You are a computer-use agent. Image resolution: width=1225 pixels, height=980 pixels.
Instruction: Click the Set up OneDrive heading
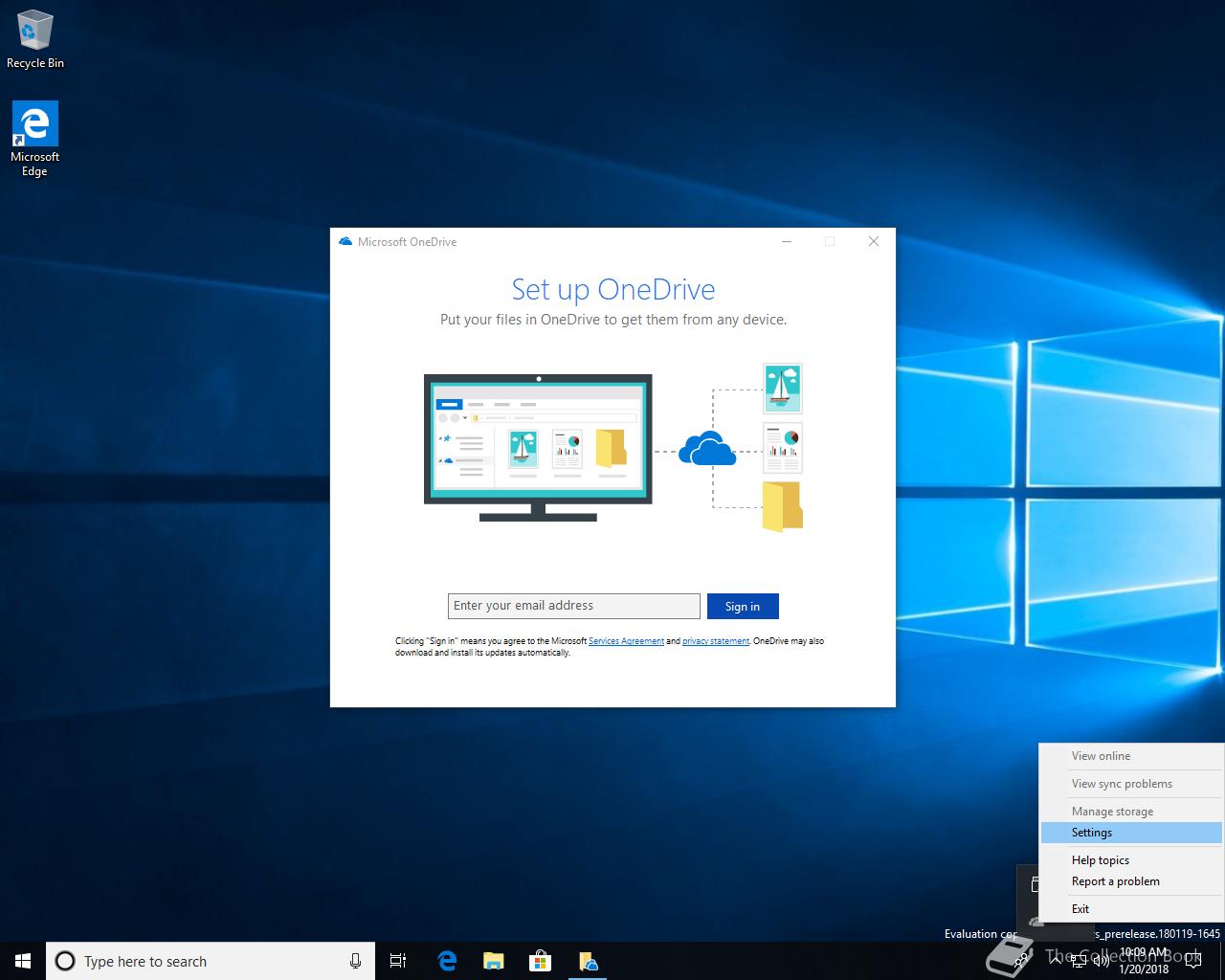(613, 289)
